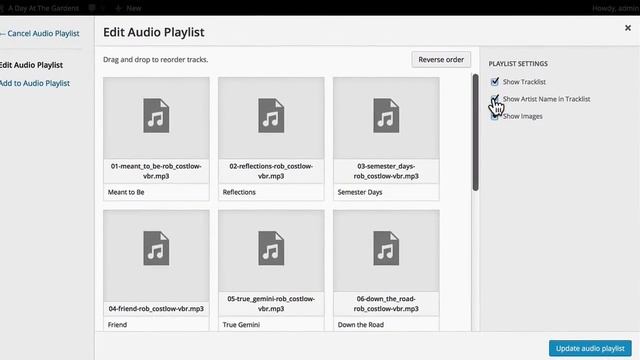Click the New item in admin bar
The image size is (640, 360).
129,8
